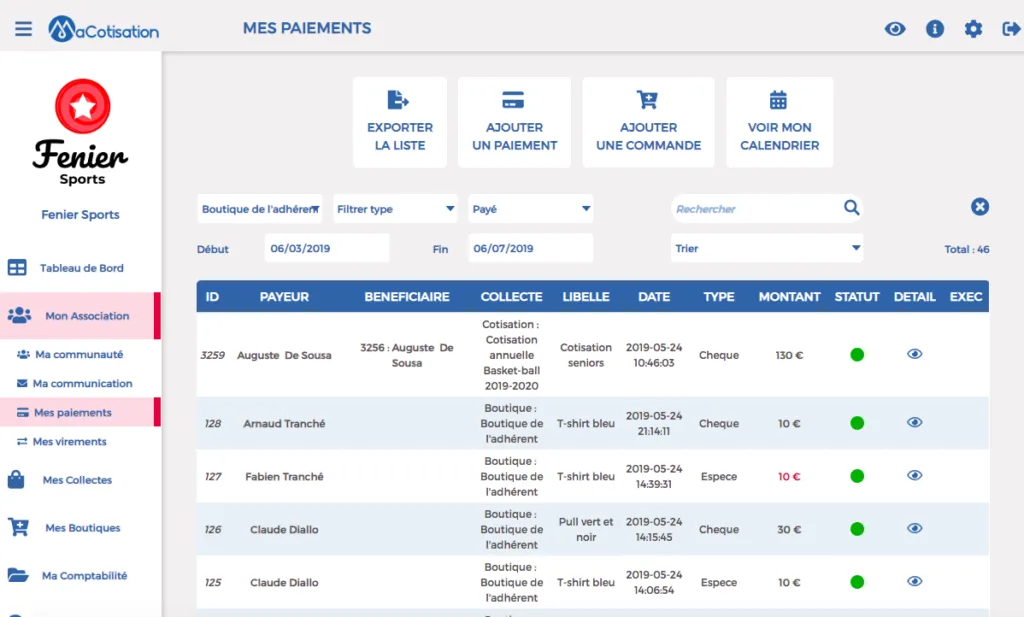Open settings gear icon in header
This screenshot has height=617, width=1024.
click(973, 29)
